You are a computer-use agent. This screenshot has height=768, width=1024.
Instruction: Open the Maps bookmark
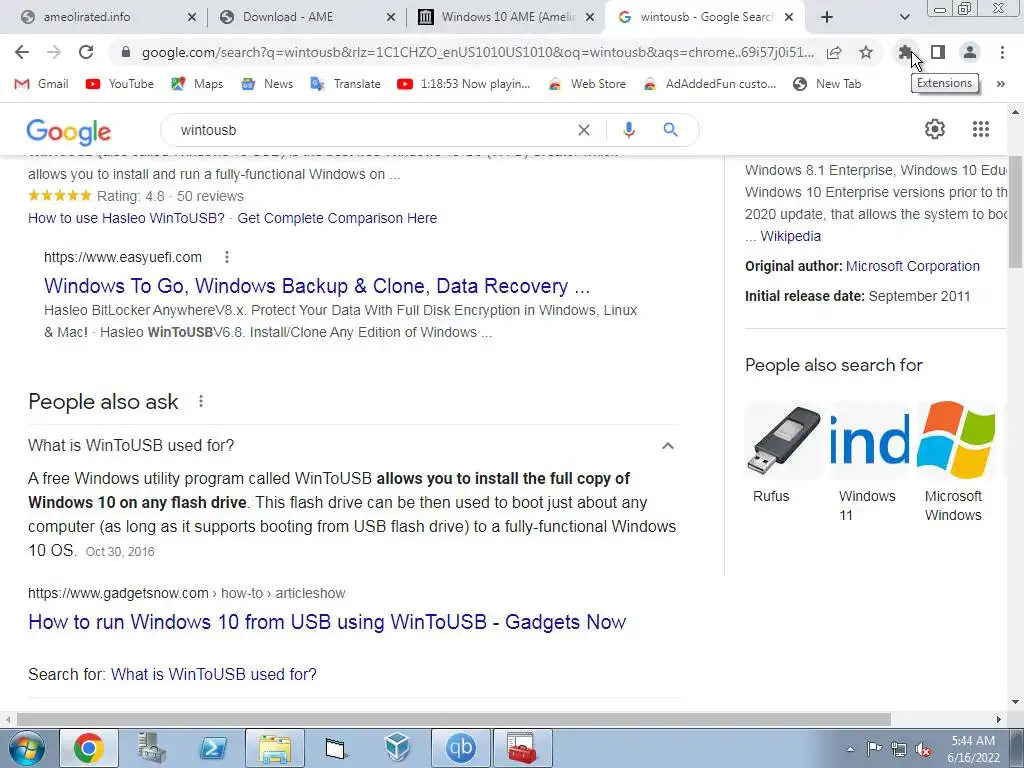(197, 84)
